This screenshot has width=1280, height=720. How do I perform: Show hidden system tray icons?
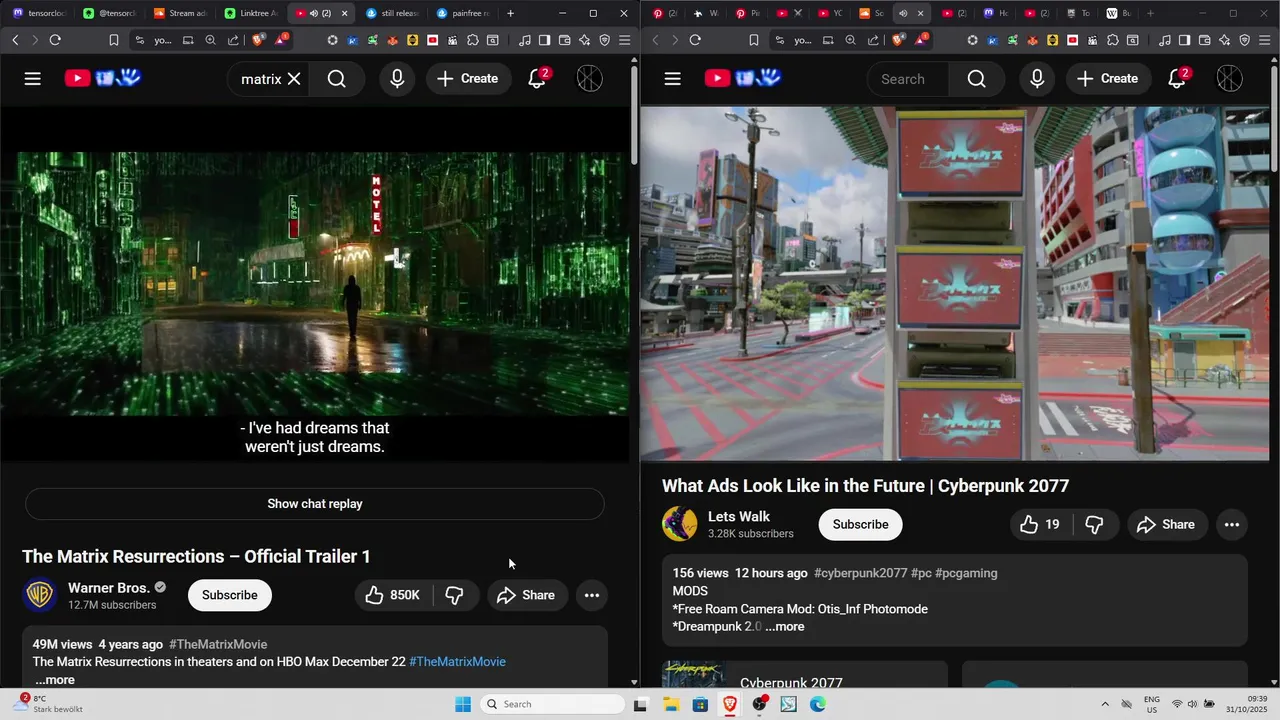pos(1105,704)
